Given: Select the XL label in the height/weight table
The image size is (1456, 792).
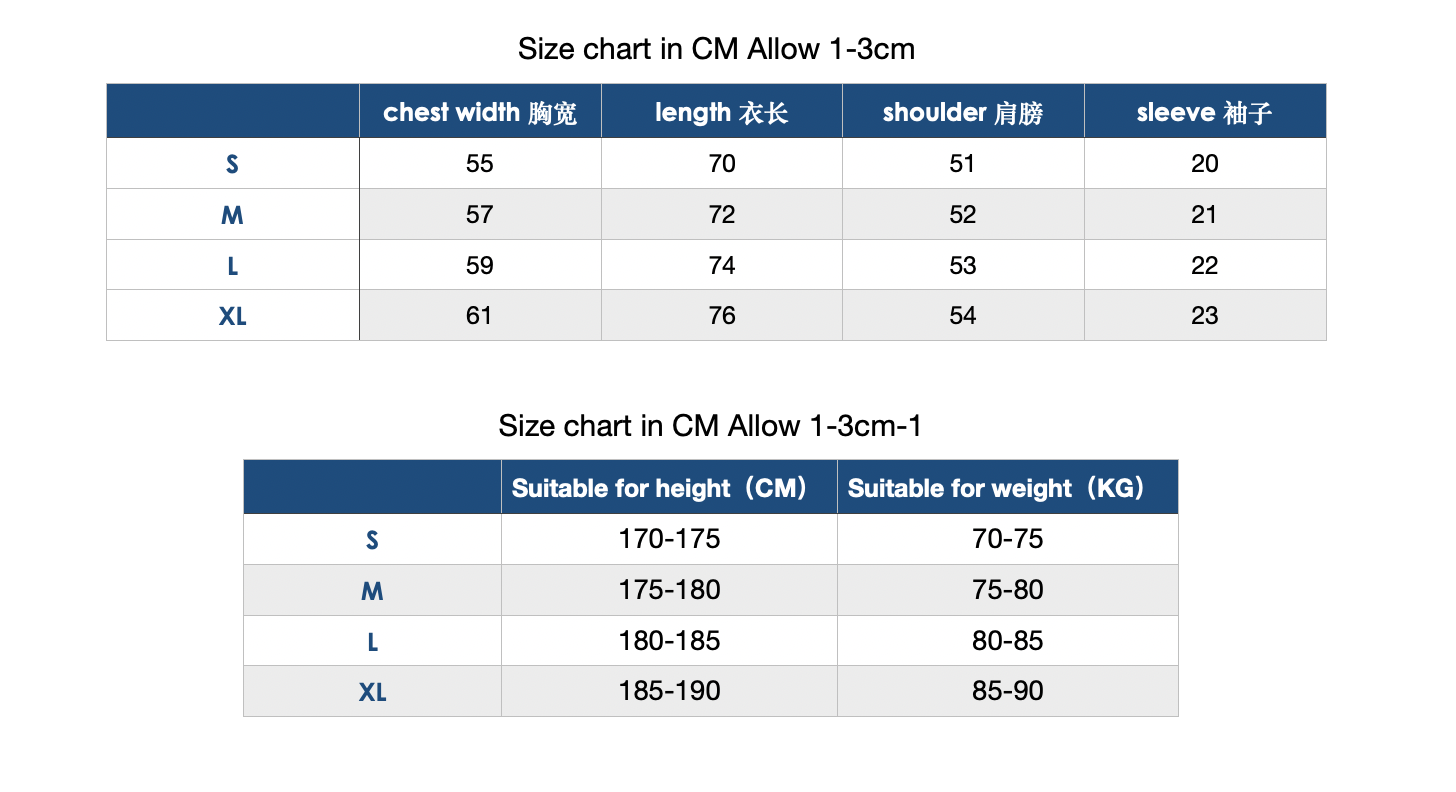Looking at the screenshot, I should point(372,692).
